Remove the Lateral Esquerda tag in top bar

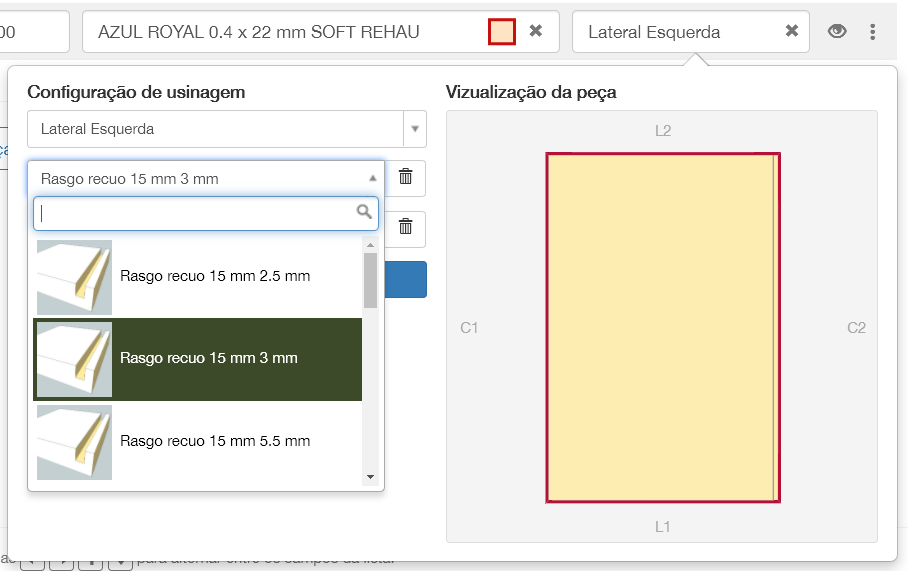pyautogui.click(x=792, y=31)
